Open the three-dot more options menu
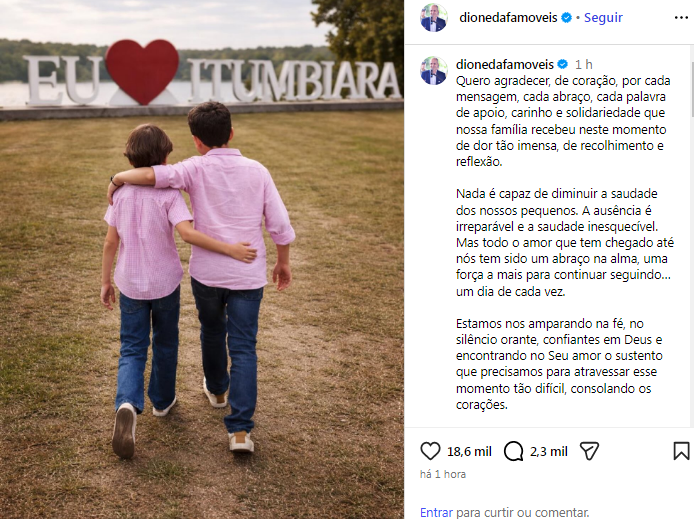This screenshot has width=694, height=519. (681, 18)
